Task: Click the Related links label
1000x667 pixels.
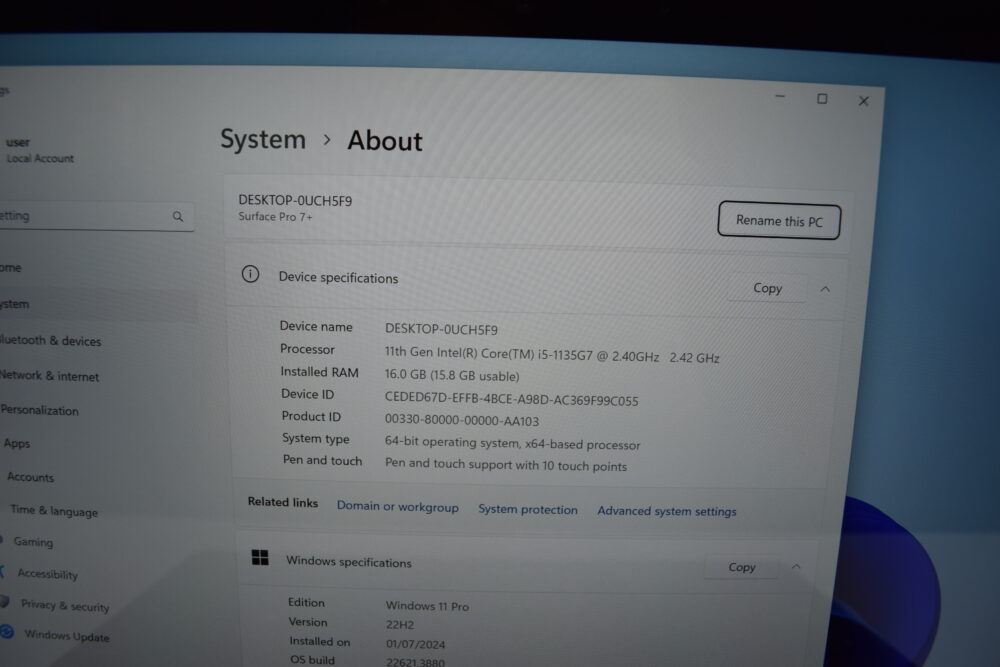Action: pos(283,502)
